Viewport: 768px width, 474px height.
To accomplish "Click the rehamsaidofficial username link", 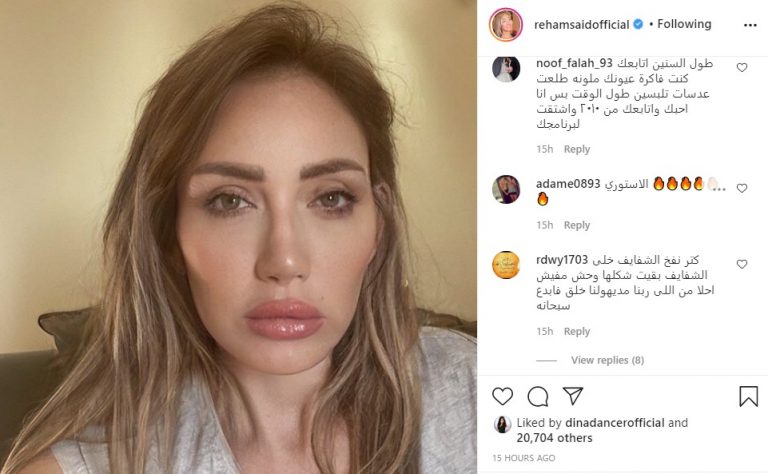I will coord(581,24).
